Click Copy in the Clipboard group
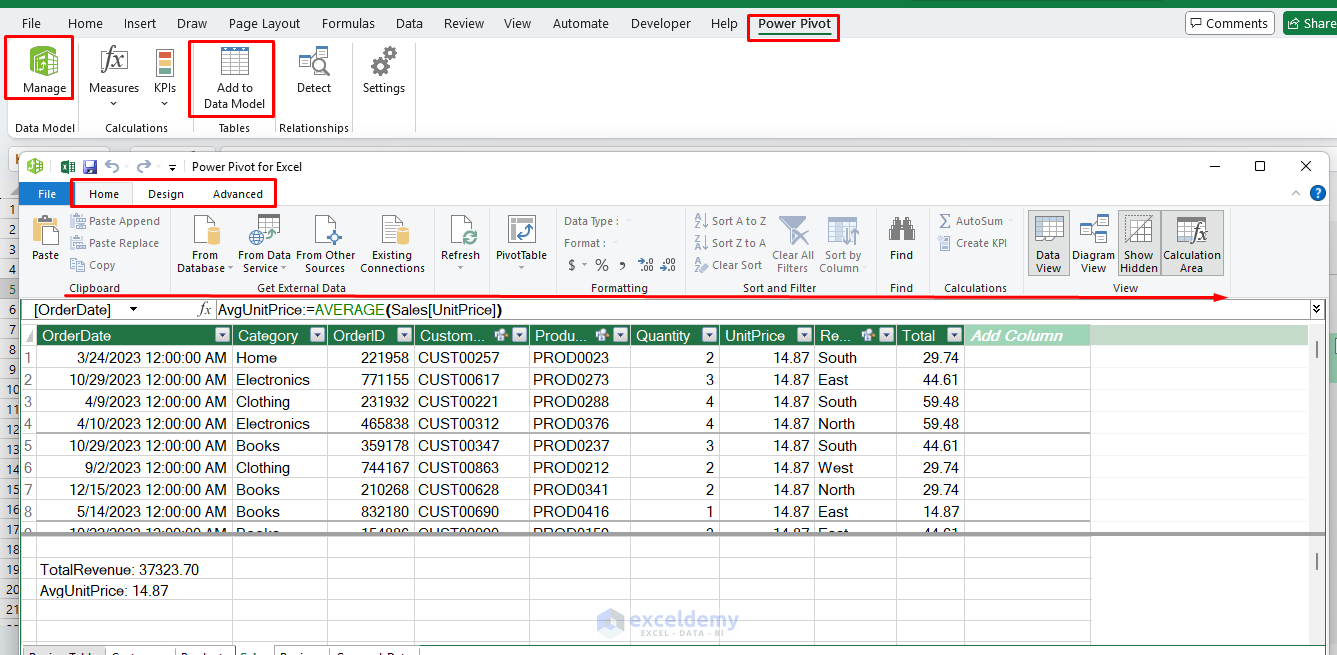1337x655 pixels. coord(93,265)
